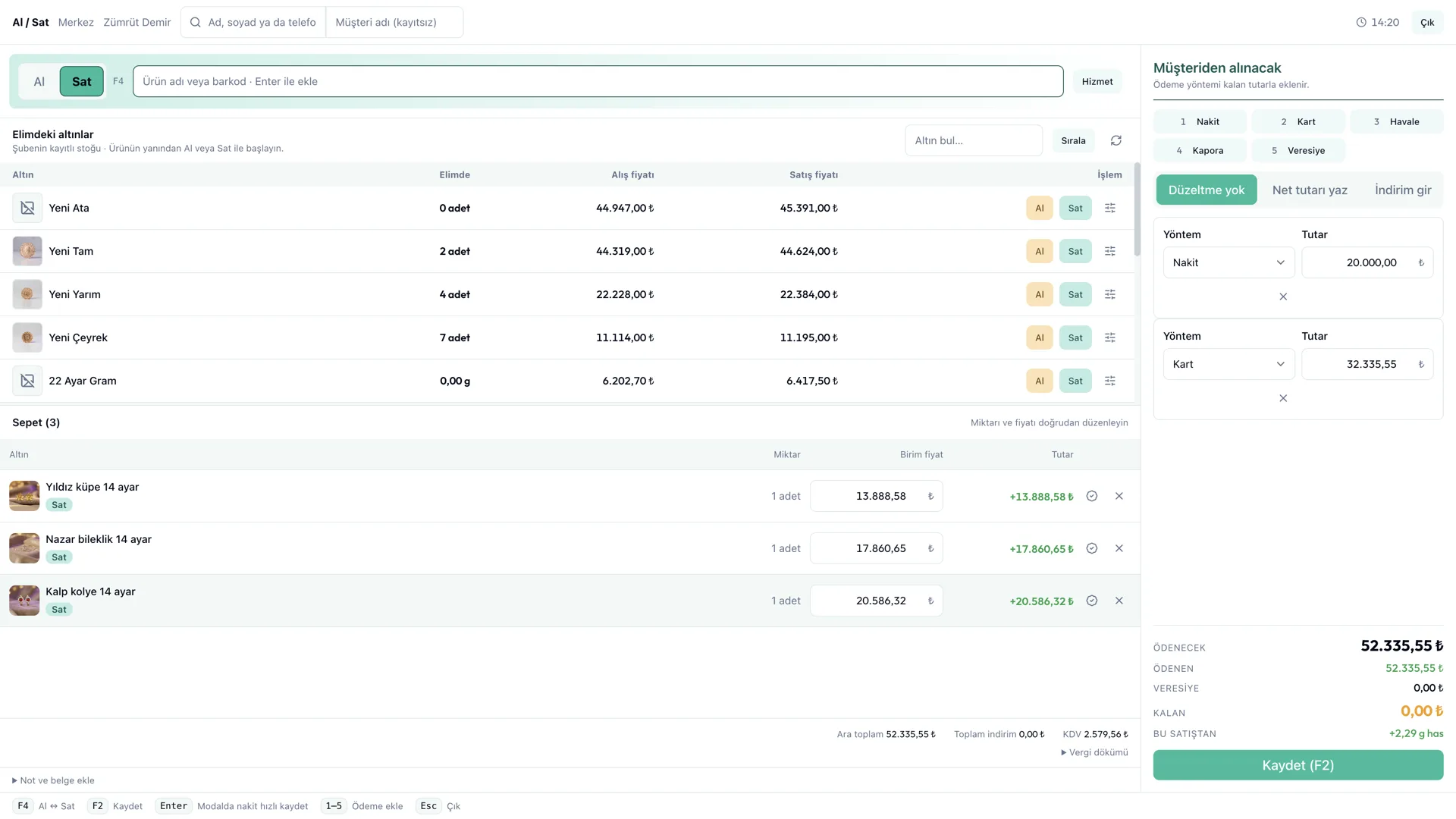Viewport: 1456px width, 819px height.
Task: Open adjust settings icon for Yeni Yarım
Action: (1109, 294)
